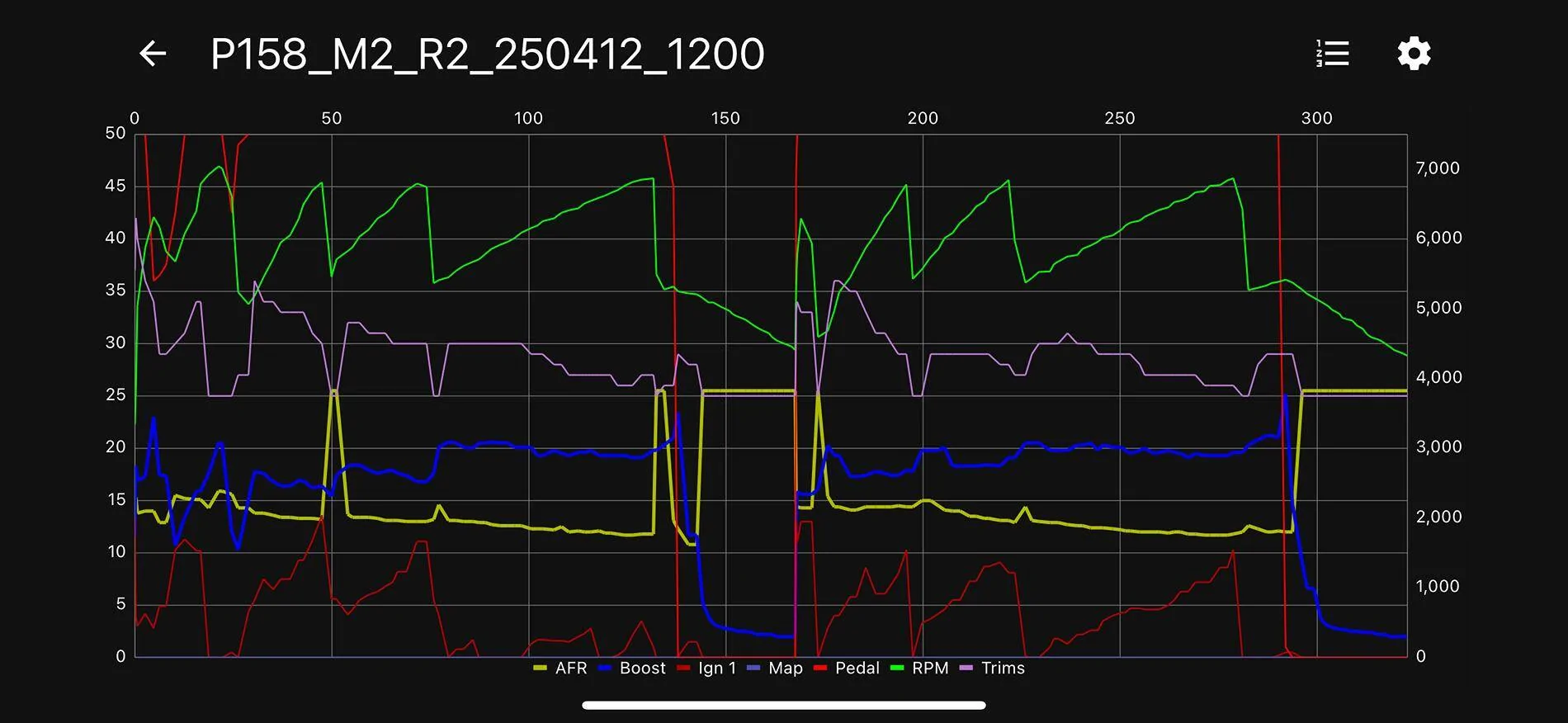Select the 6,000 label on the RPM axis

click(x=1438, y=238)
